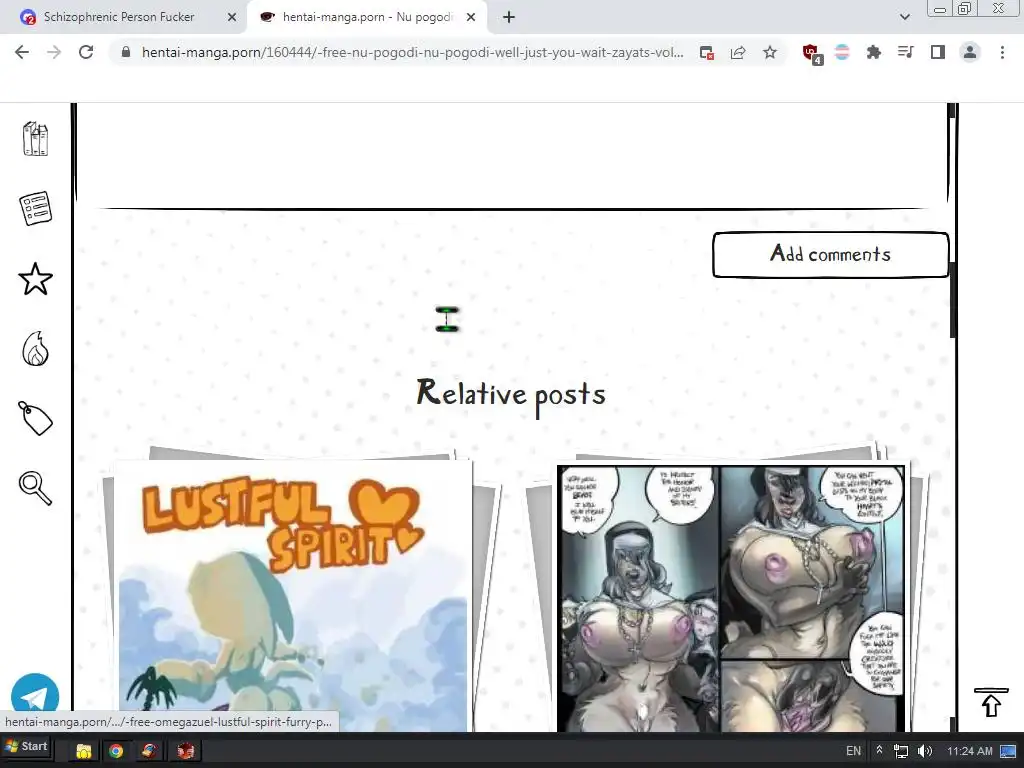Screen dimensions: 1024x768
Task: Go forward with the browser arrow
Action: point(54,52)
